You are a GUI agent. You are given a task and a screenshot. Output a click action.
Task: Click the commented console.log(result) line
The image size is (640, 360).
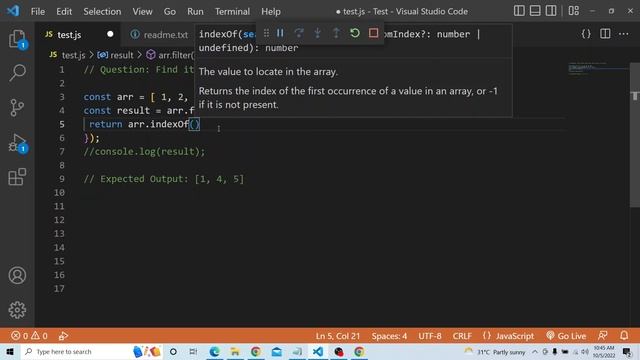point(144,151)
